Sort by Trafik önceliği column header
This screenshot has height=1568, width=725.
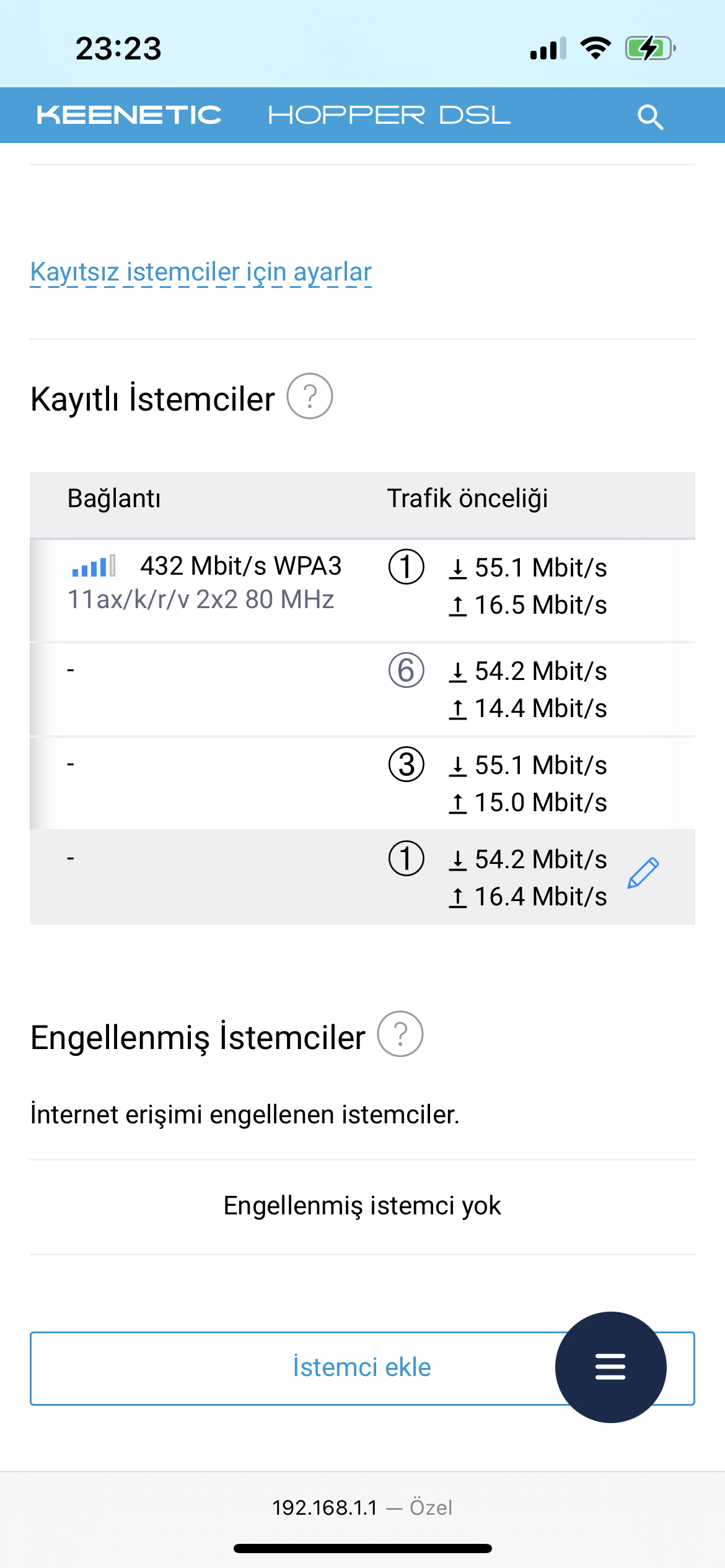click(468, 499)
